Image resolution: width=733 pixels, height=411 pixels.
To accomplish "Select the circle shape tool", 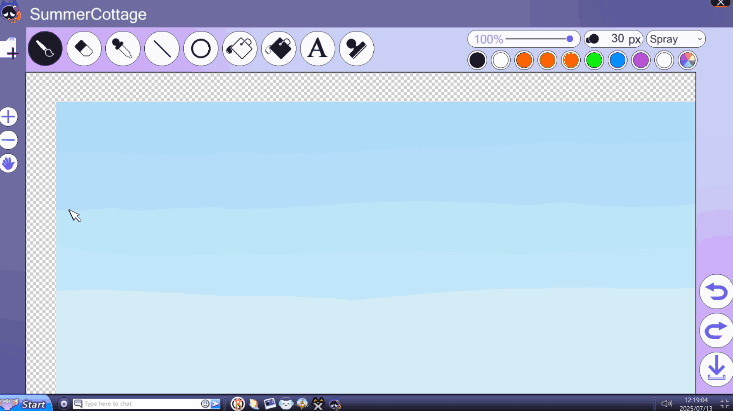I will click(201, 48).
